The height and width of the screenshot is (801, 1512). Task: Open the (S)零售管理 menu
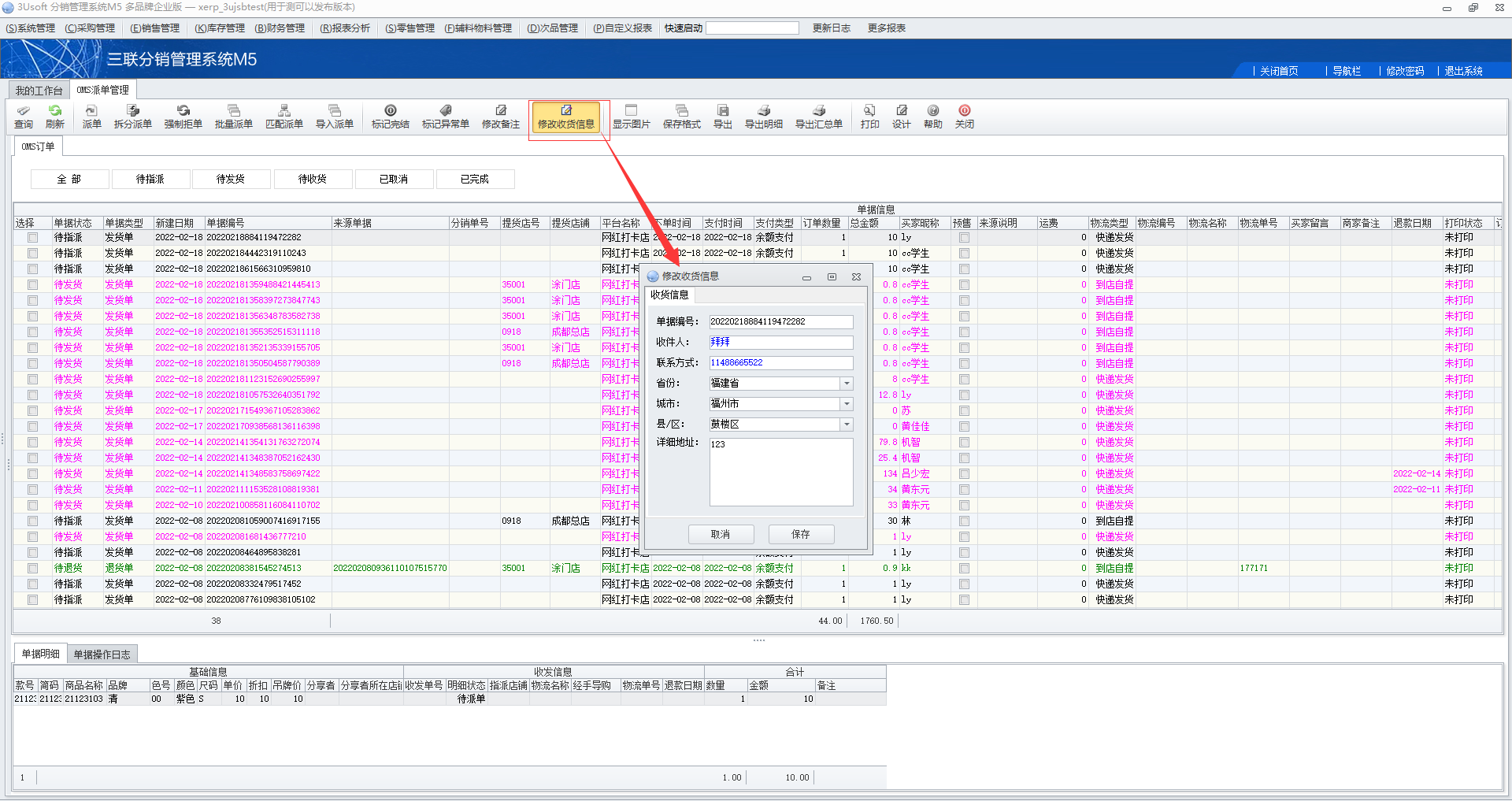(409, 28)
